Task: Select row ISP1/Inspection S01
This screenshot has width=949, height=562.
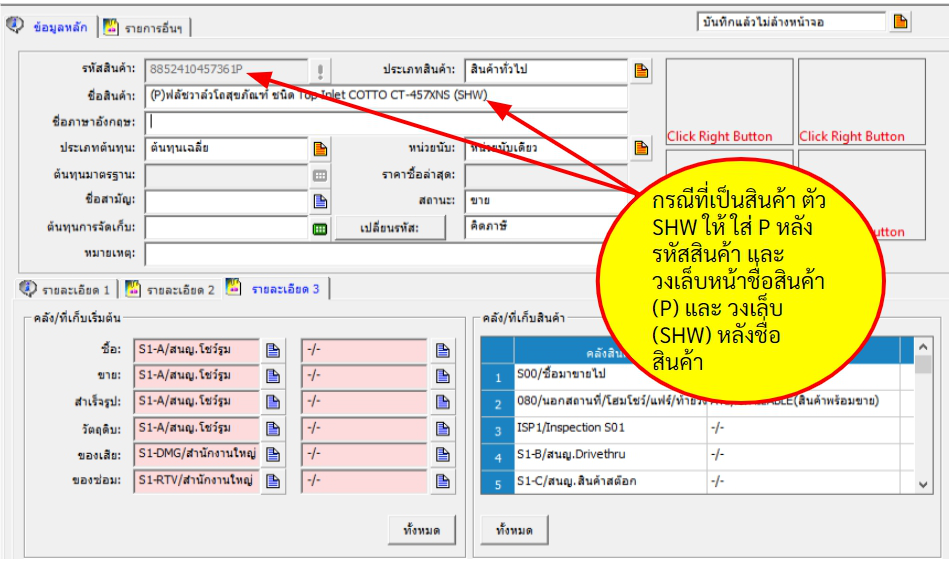Action: tap(697, 430)
